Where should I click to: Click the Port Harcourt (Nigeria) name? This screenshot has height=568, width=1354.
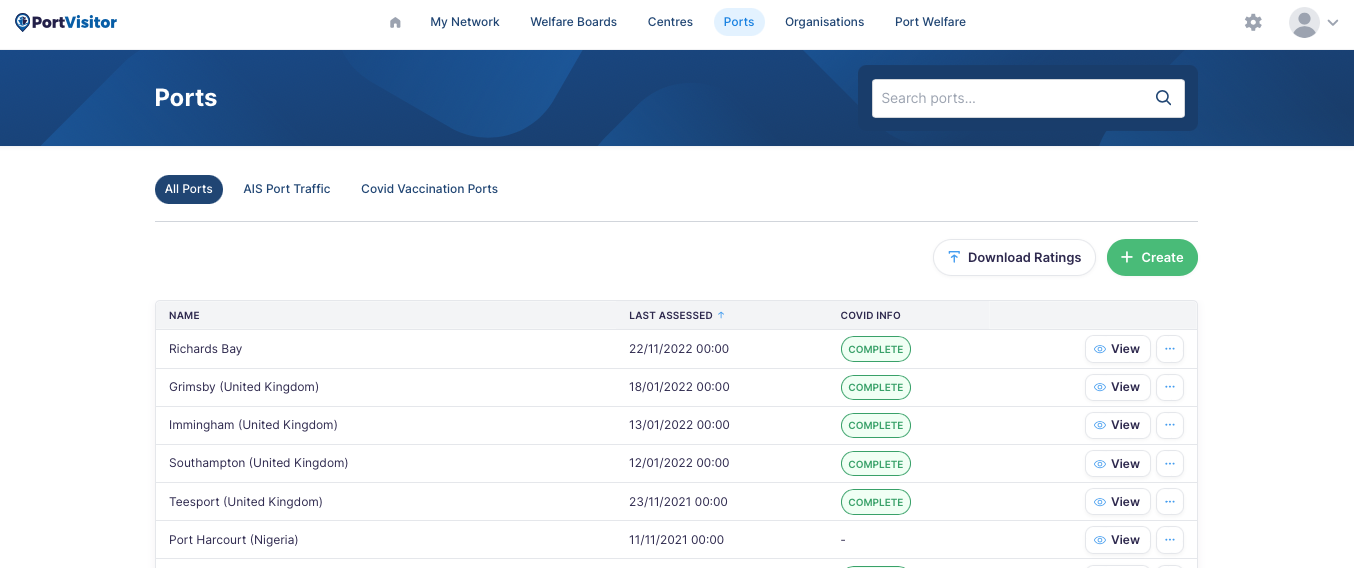[234, 540]
